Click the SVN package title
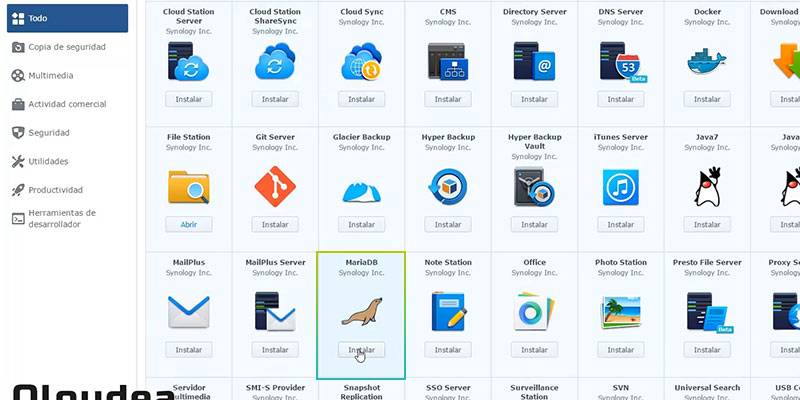 click(620, 388)
